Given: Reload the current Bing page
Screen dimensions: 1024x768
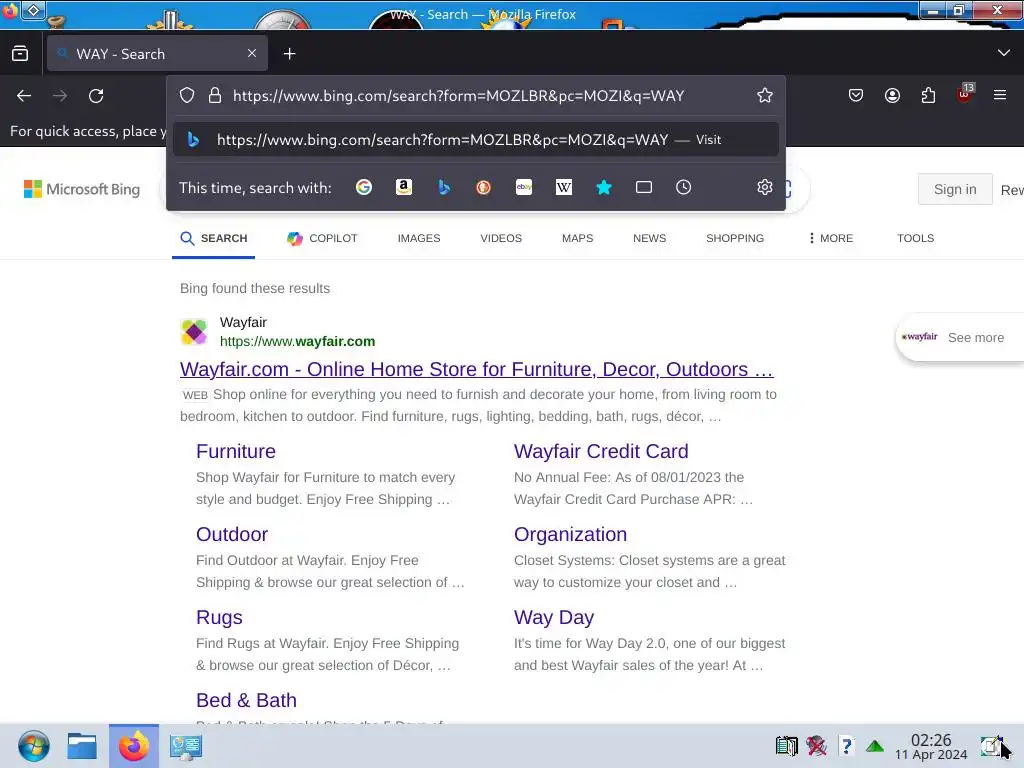Looking at the screenshot, I should click(x=96, y=96).
